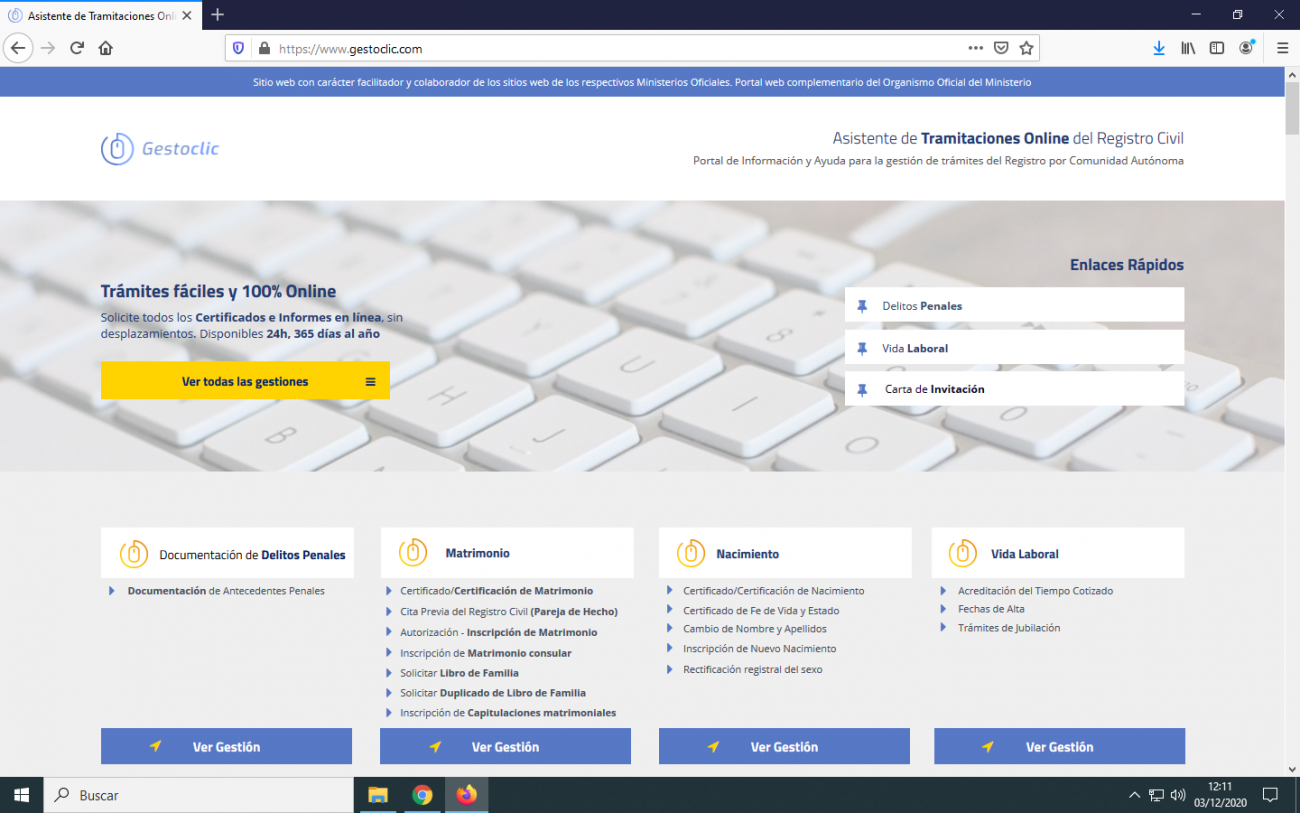Open the Firefox account icon

tap(1246, 48)
